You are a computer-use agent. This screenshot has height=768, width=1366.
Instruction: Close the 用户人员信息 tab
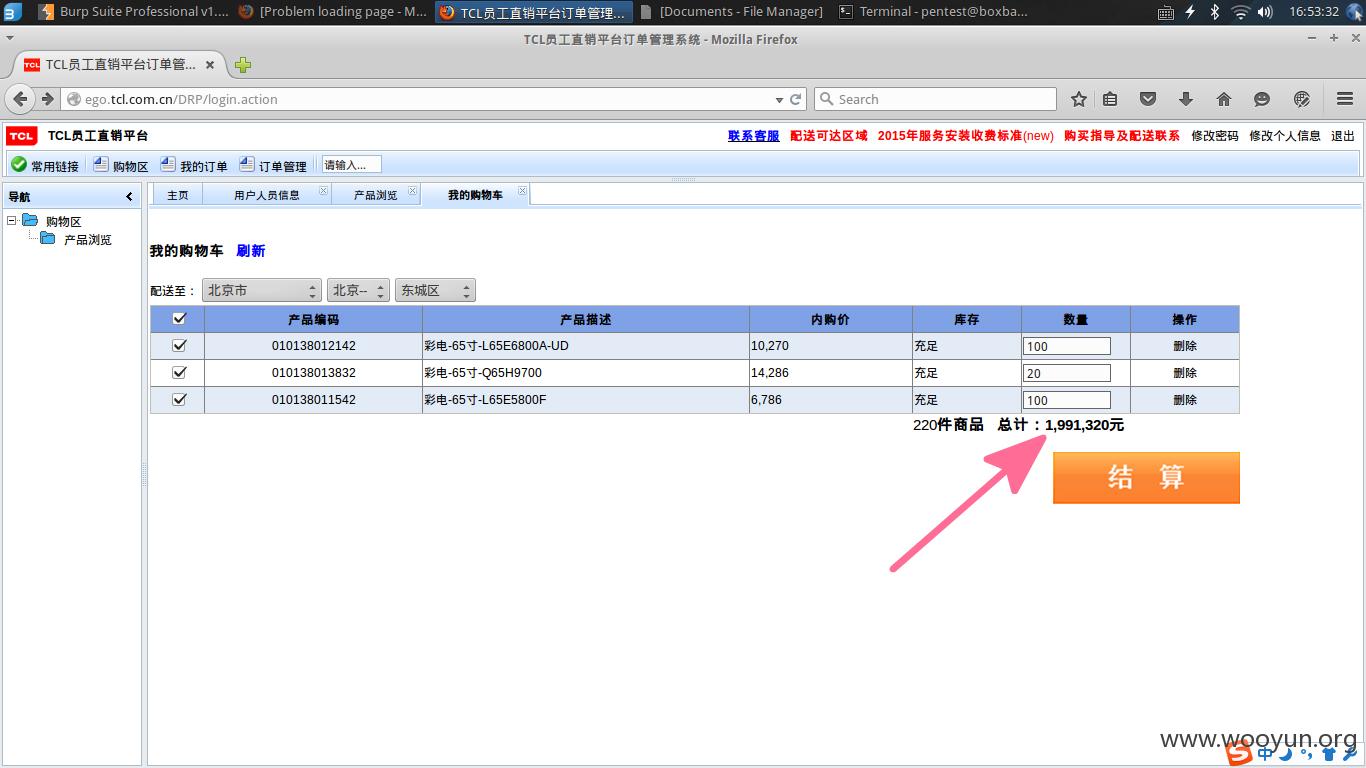[323, 191]
